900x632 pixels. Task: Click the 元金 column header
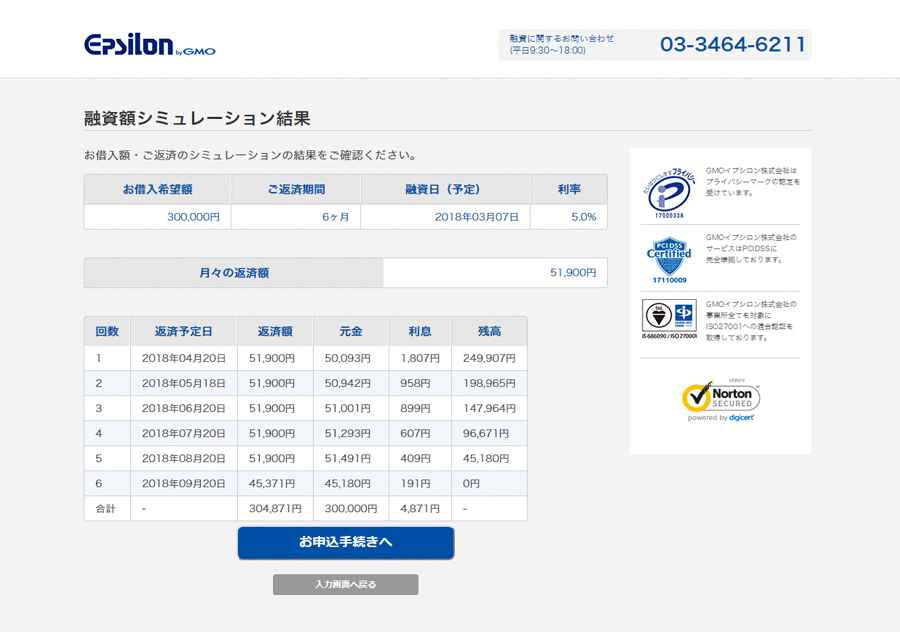(351, 331)
